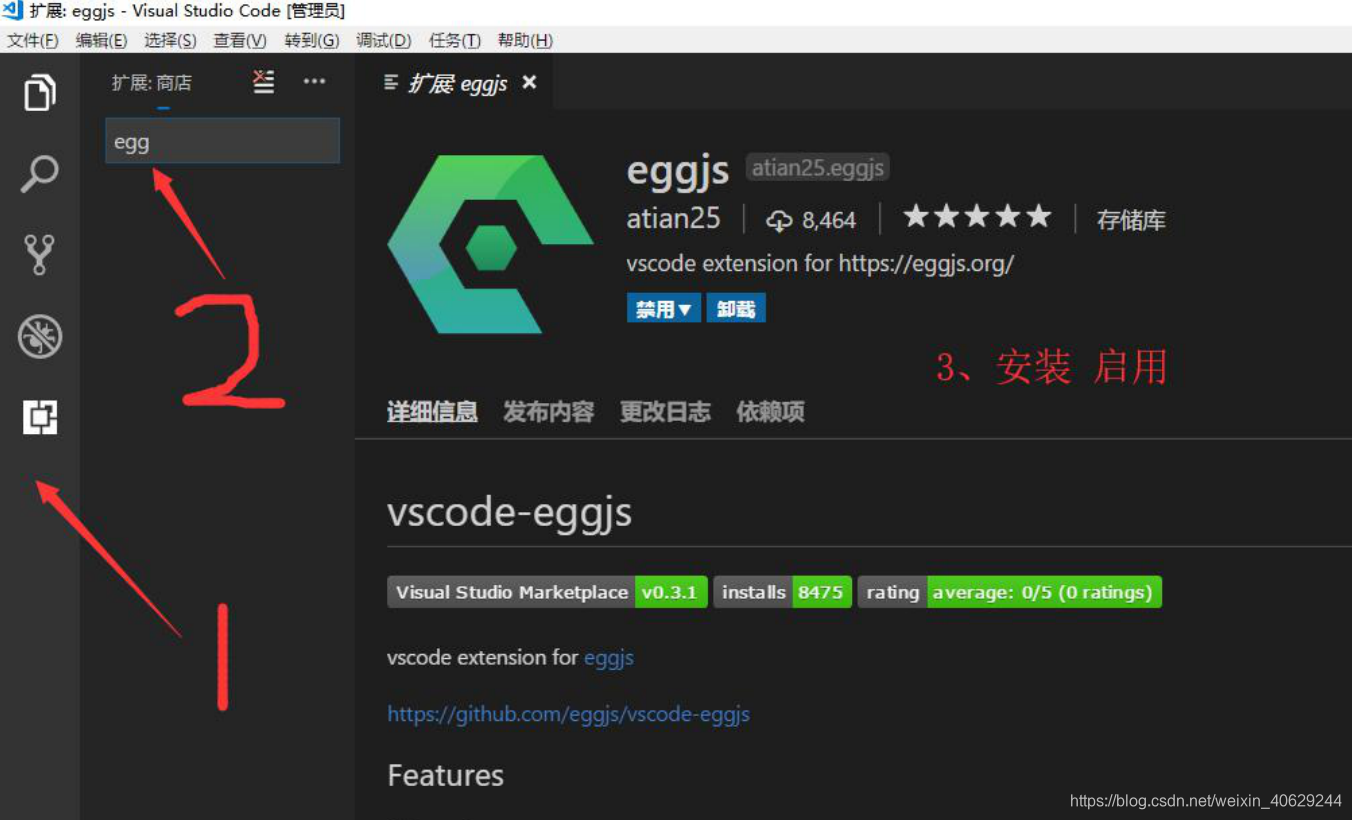Open the Explorer view
This screenshot has height=820, width=1352.
[39, 92]
